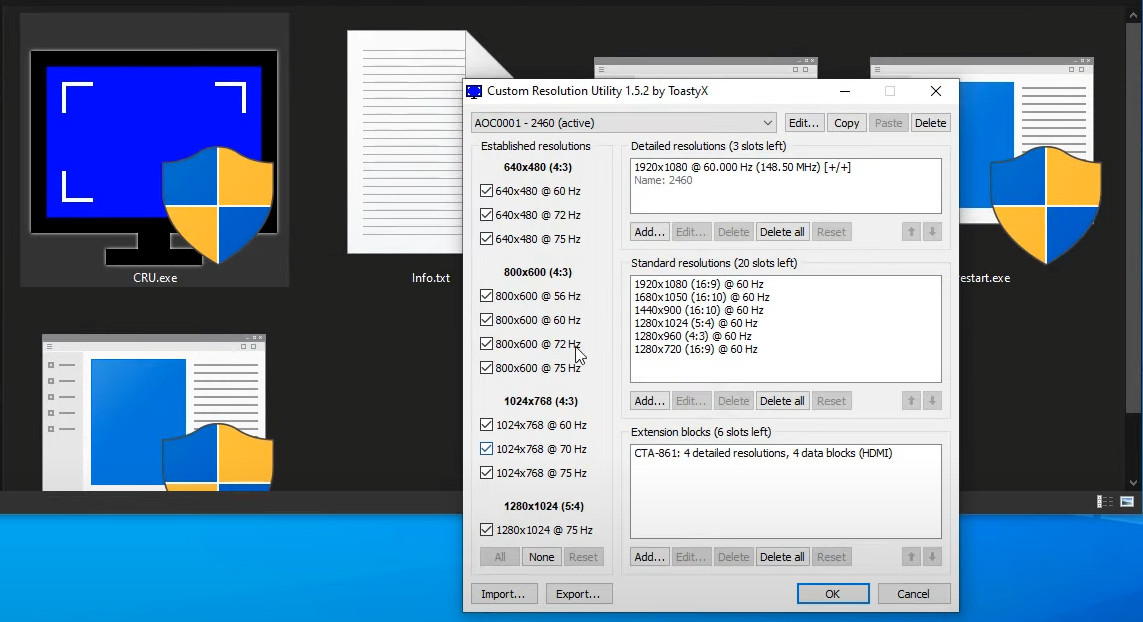Click the Paste button
Image resolution: width=1143 pixels, height=622 pixels.
click(x=888, y=123)
